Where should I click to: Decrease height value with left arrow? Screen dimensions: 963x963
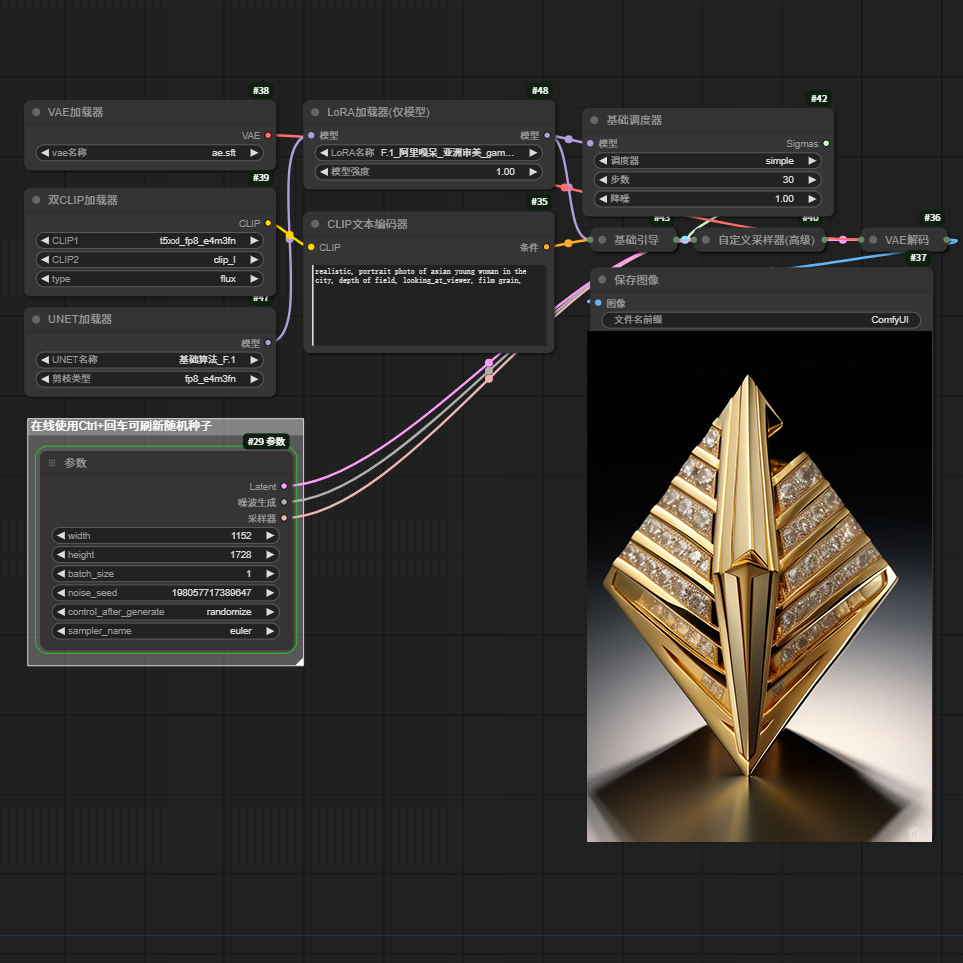pyautogui.click(x=61, y=555)
